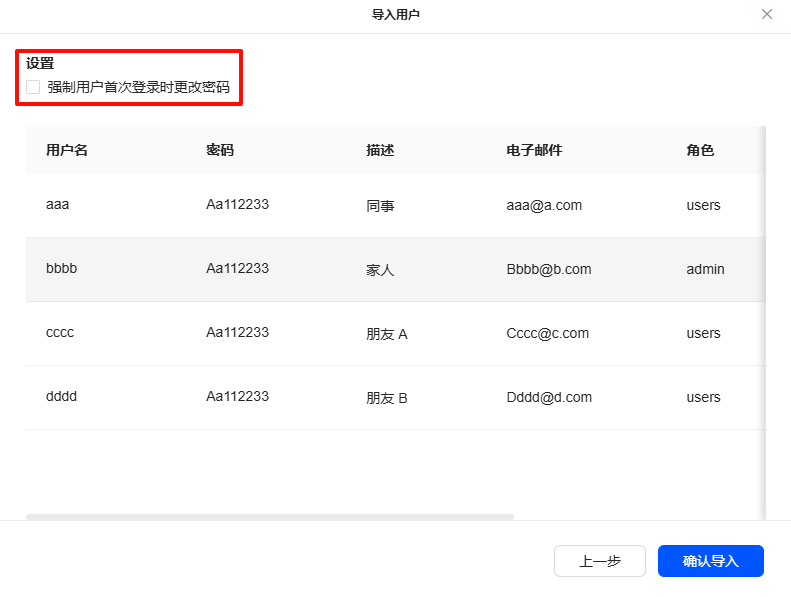Go back with 上一步 button
Viewport: 791px width, 597px height.
[600, 561]
